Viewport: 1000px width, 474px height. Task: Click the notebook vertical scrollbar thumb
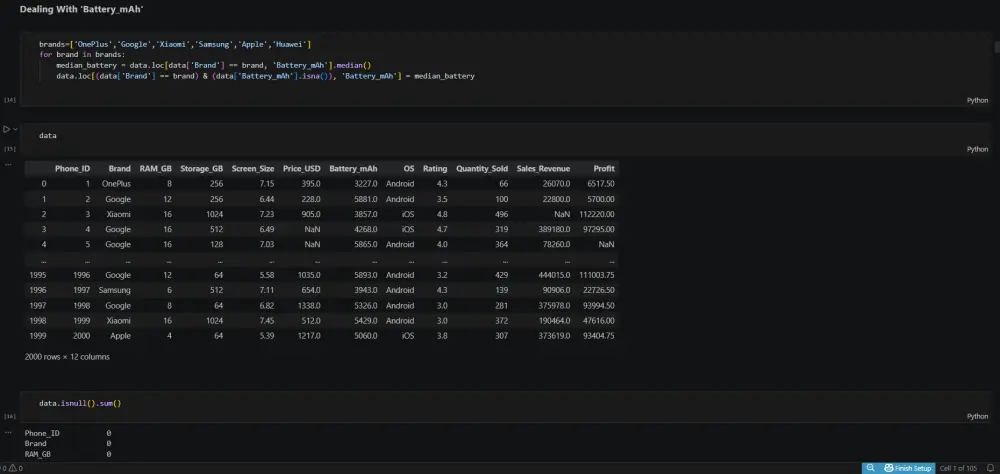[x=997, y=47]
